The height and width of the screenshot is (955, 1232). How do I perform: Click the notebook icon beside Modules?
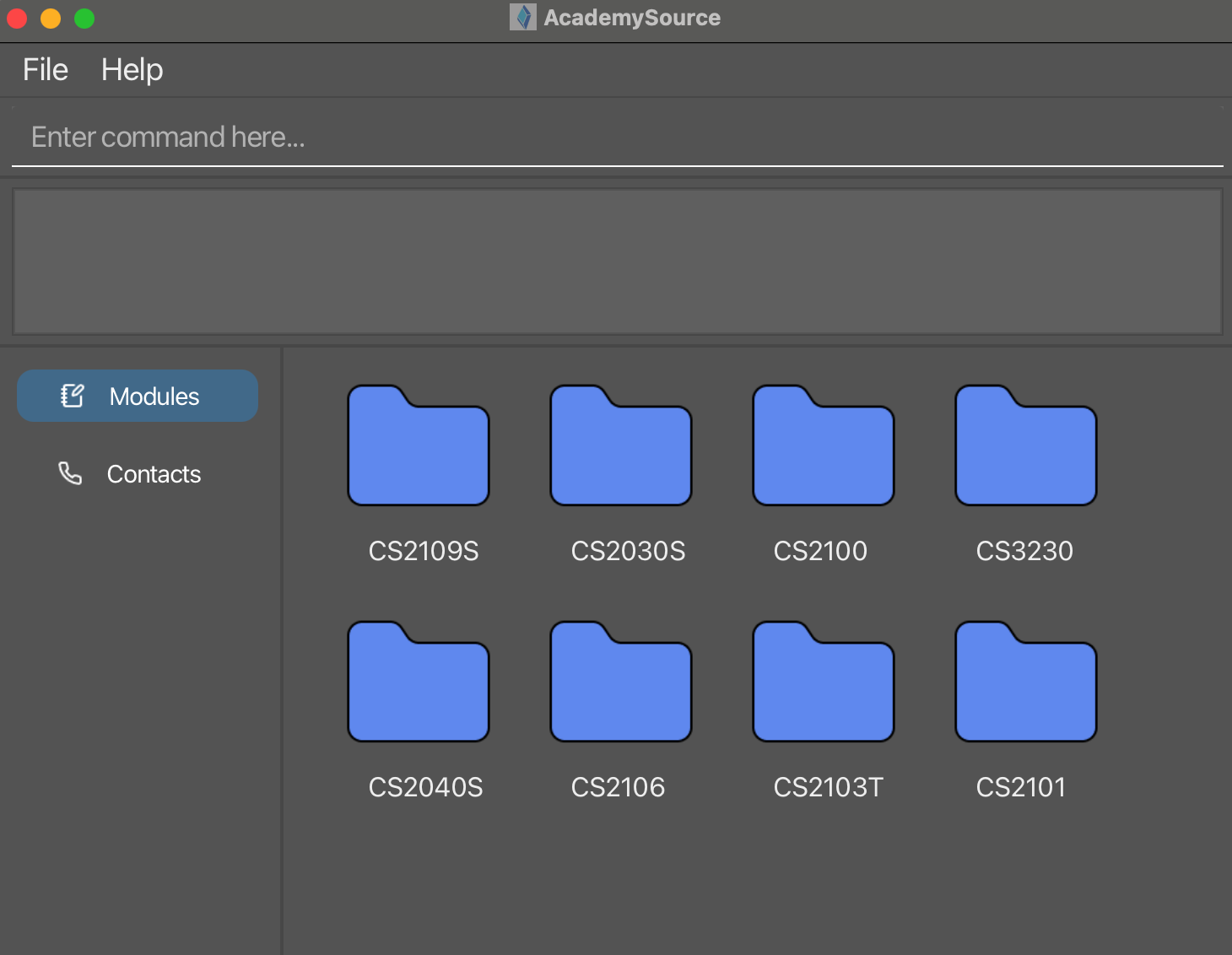(x=73, y=396)
